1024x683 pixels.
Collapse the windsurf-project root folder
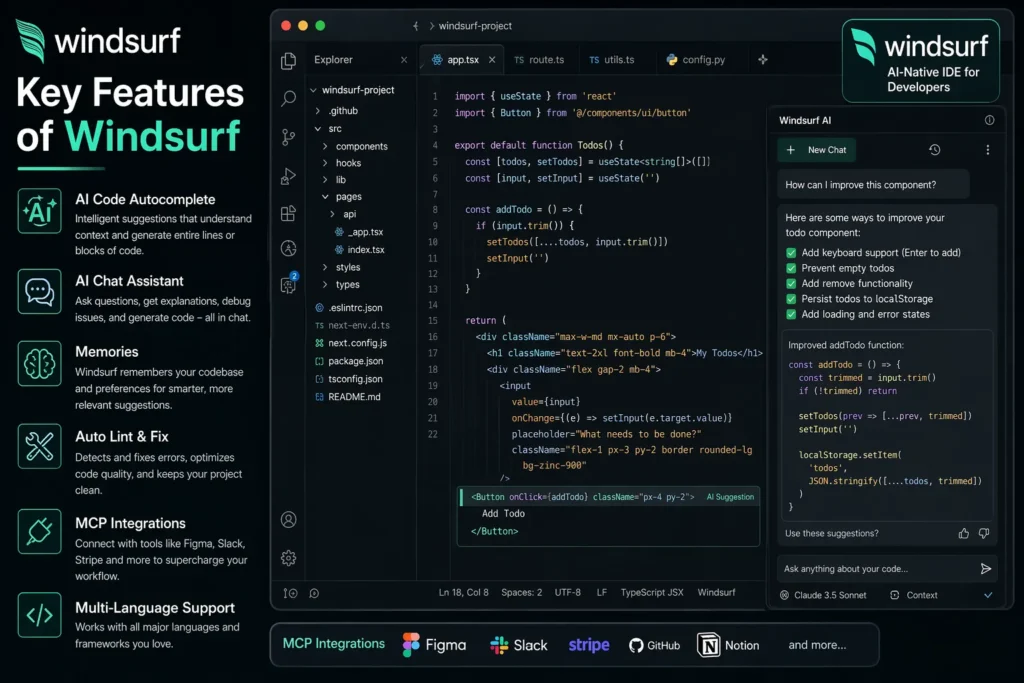point(313,90)
